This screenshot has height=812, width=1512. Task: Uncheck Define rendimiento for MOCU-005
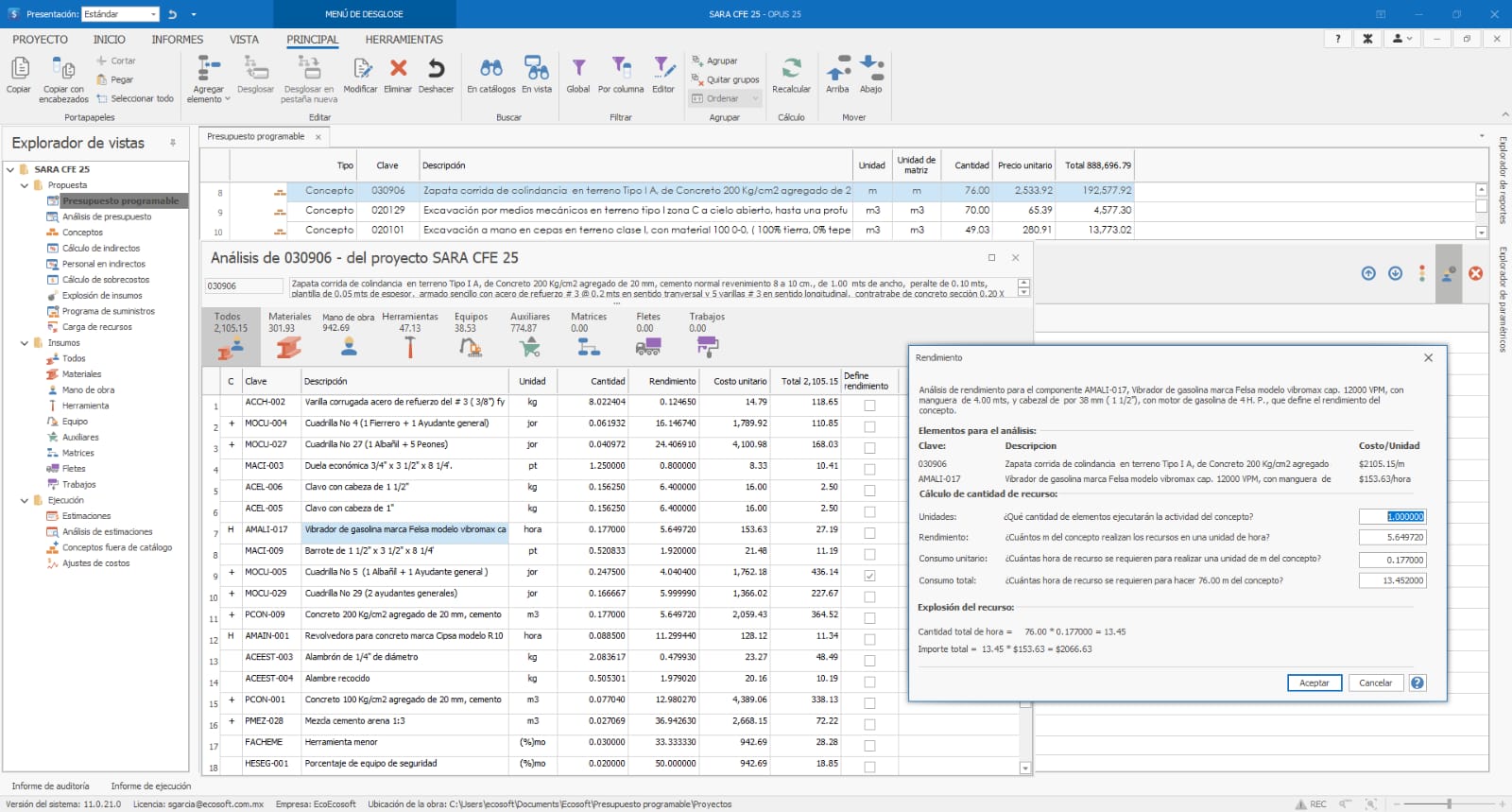click(869, 576)
